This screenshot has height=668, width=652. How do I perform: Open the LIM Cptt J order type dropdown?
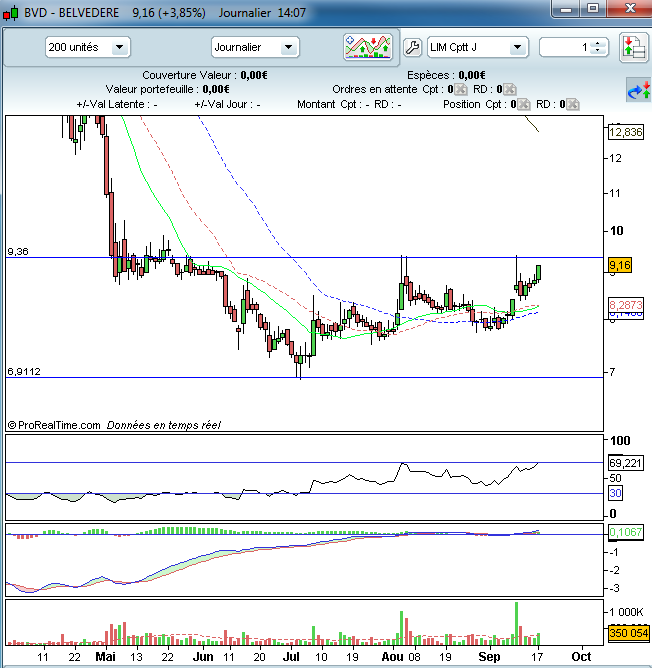[x=477, y=47]
